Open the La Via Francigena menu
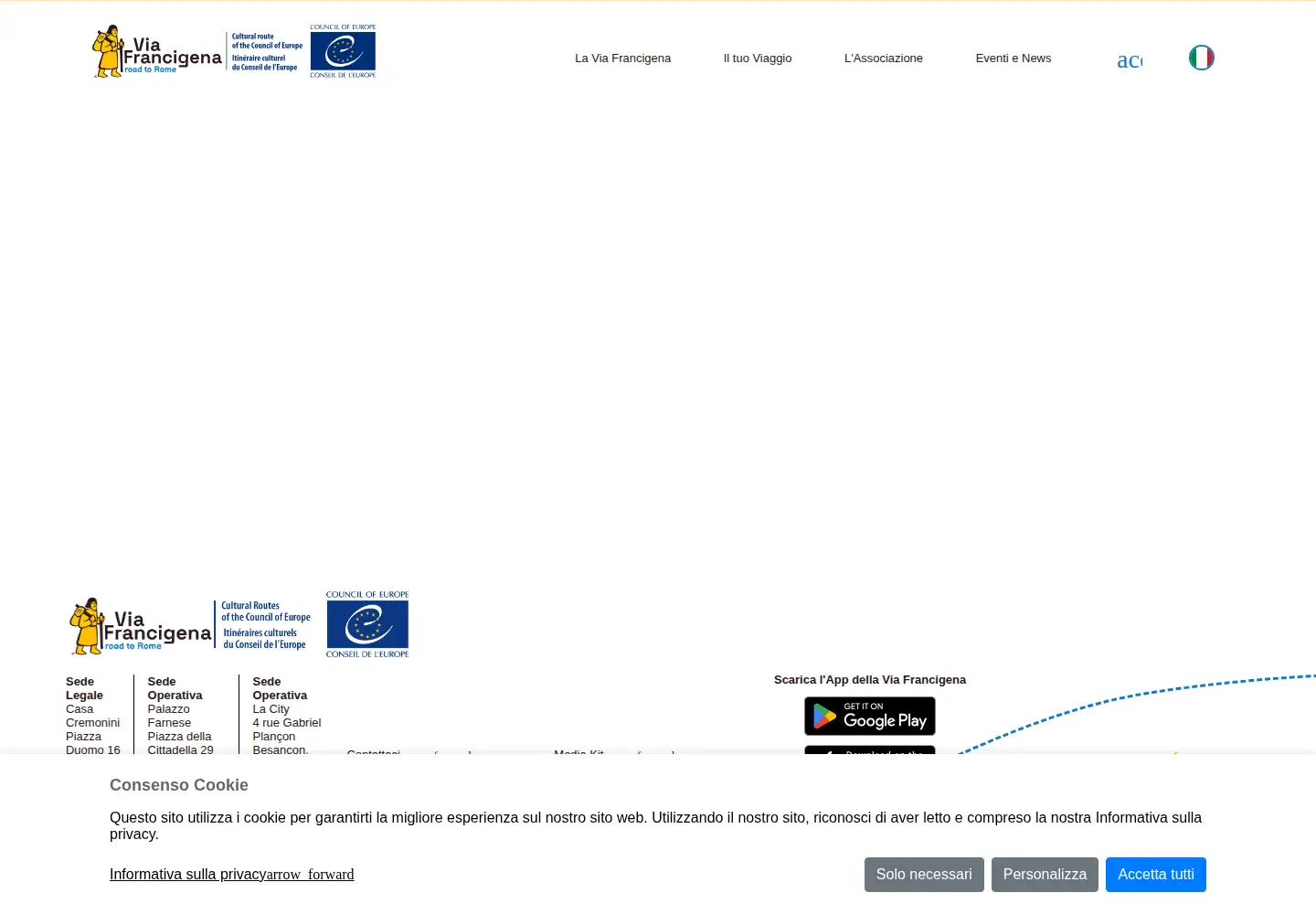Viewport: 1316px width, 914px height. coord(622,58)
